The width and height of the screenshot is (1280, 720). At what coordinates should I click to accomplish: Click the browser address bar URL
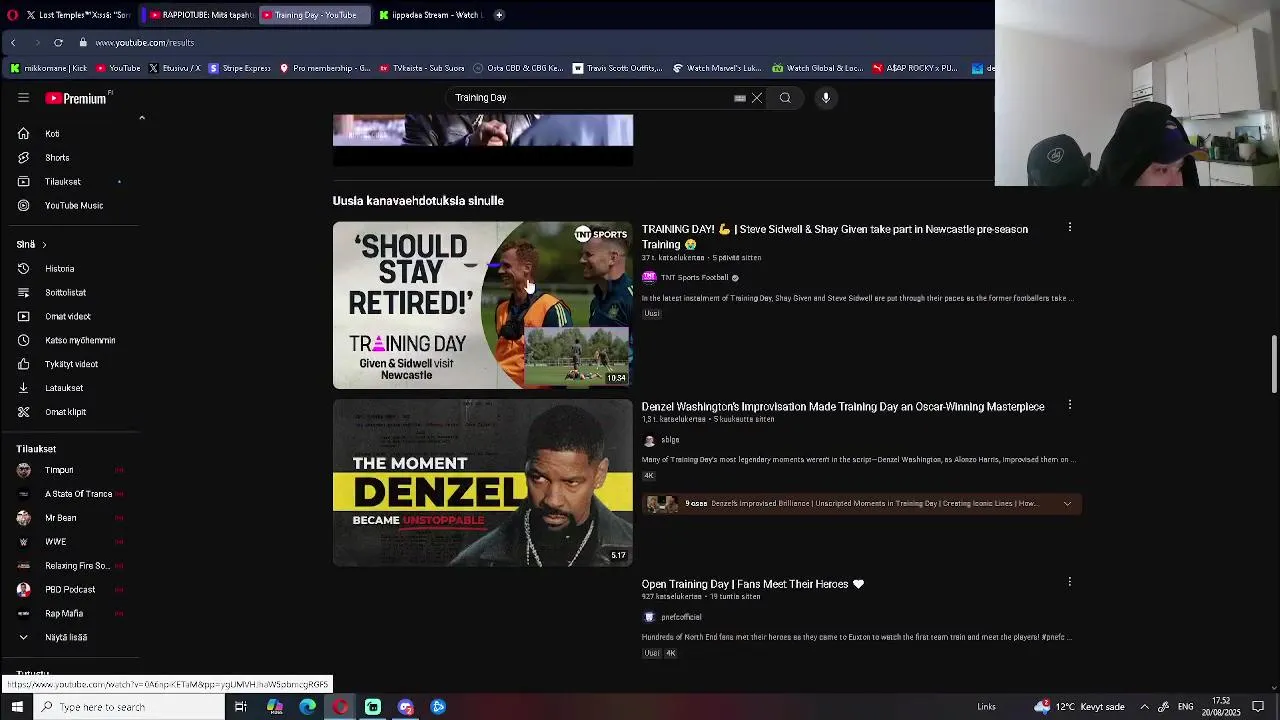(145, 43)
